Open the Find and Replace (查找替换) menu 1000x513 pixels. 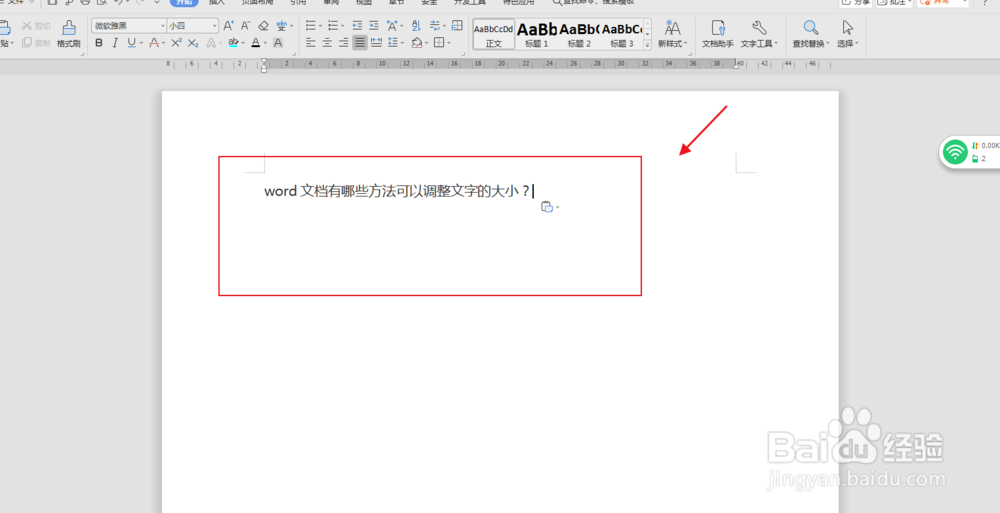(x=811, y=33)
